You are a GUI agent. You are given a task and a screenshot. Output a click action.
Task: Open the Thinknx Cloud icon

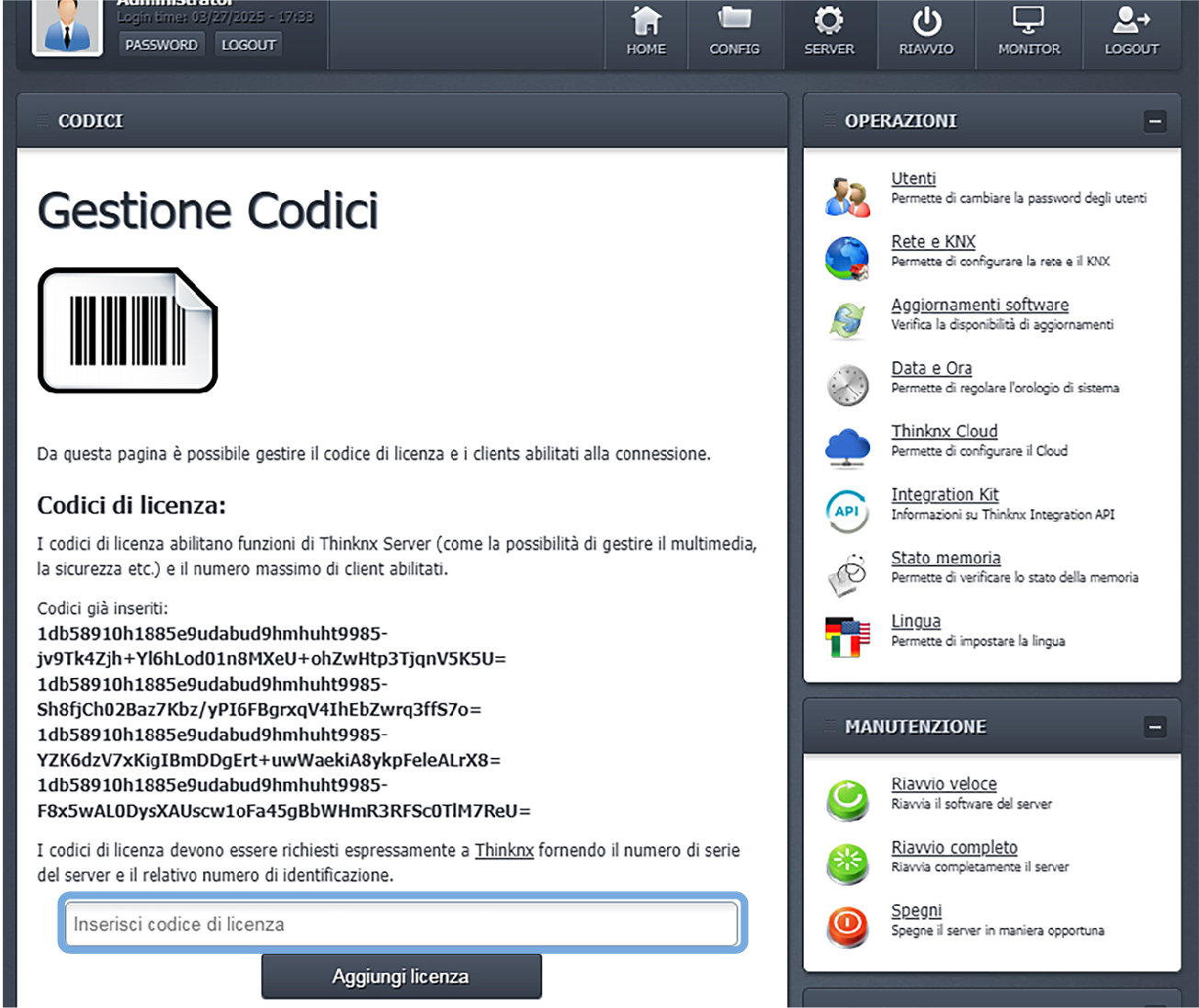[847, 447]
